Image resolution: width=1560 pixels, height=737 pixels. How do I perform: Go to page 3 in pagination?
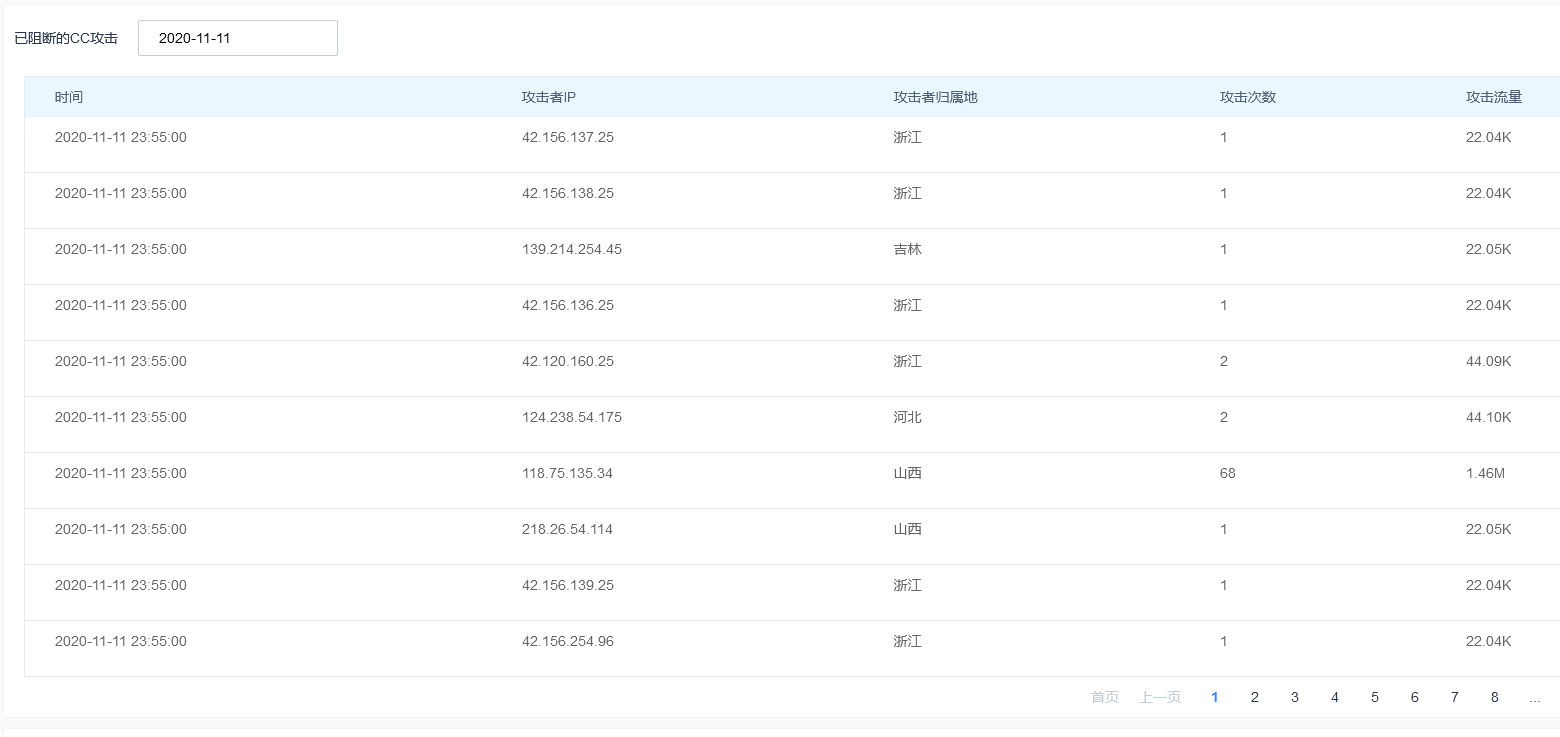pos(1295,697)
